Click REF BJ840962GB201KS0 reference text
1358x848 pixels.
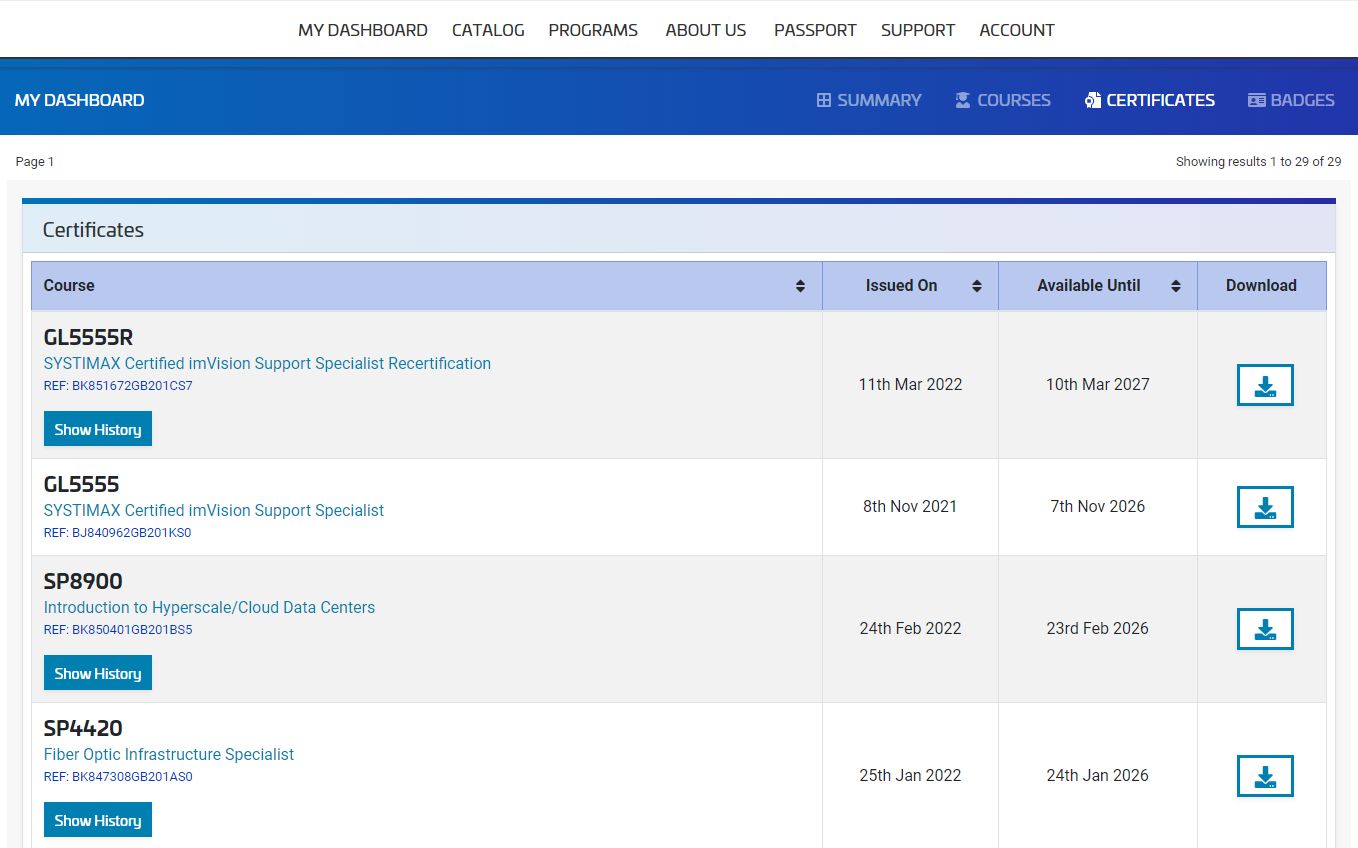pyautogui.click(x=117, y=533)
